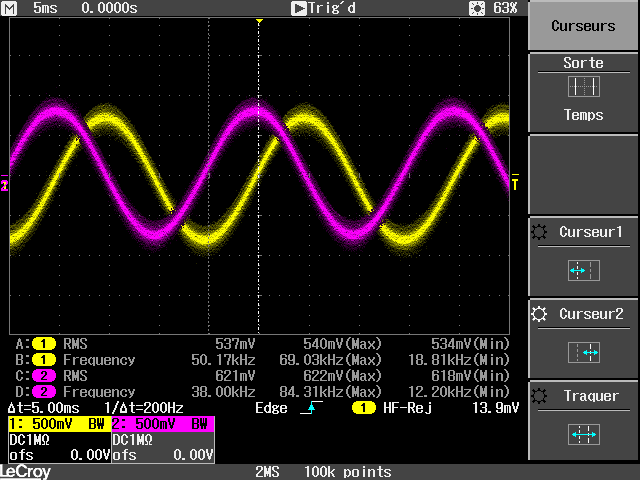Click the trigger level T marker on right edge
This screenshot has width=640, height=480.
tap(515, 183)
